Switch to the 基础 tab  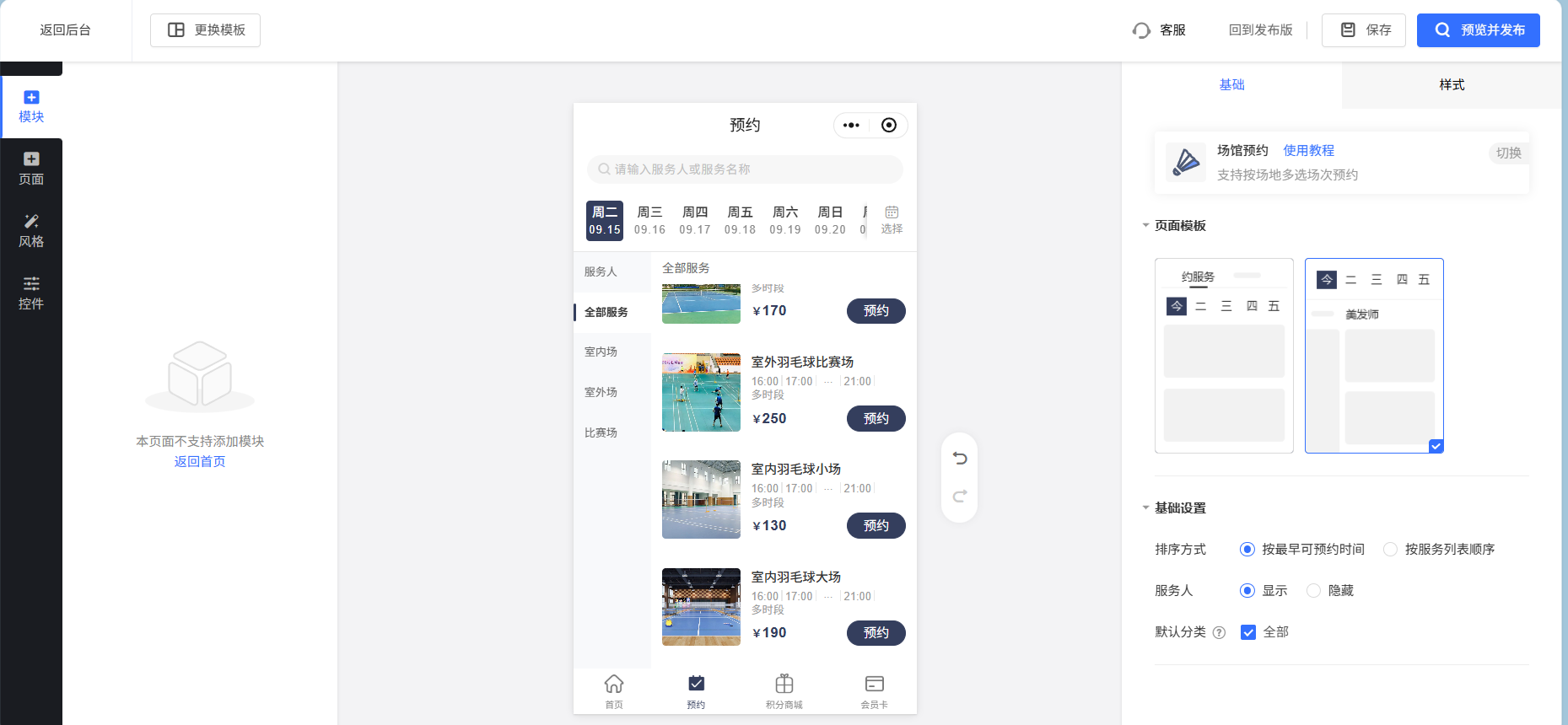click(1231, 85)
